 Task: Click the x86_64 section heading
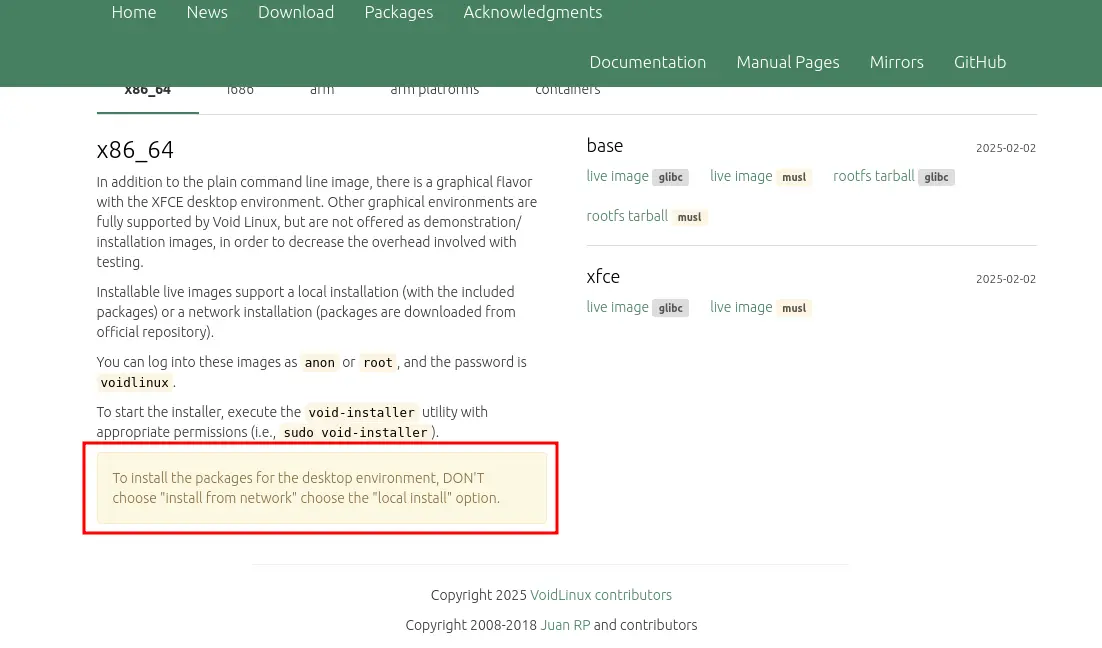[x=135, y=150]
